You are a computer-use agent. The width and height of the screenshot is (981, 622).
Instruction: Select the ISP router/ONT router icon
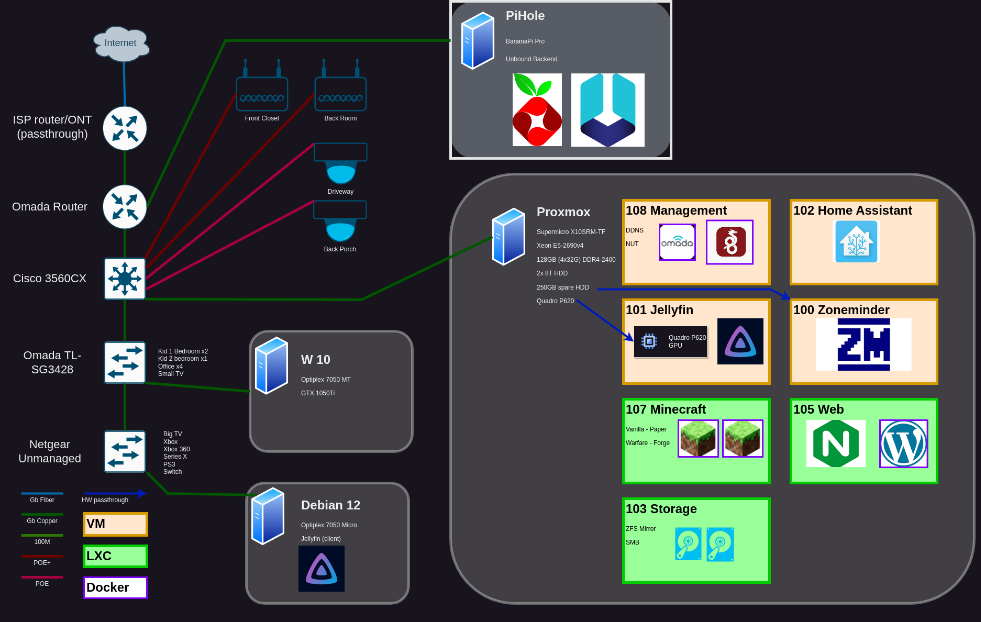(x=125, y=128)
